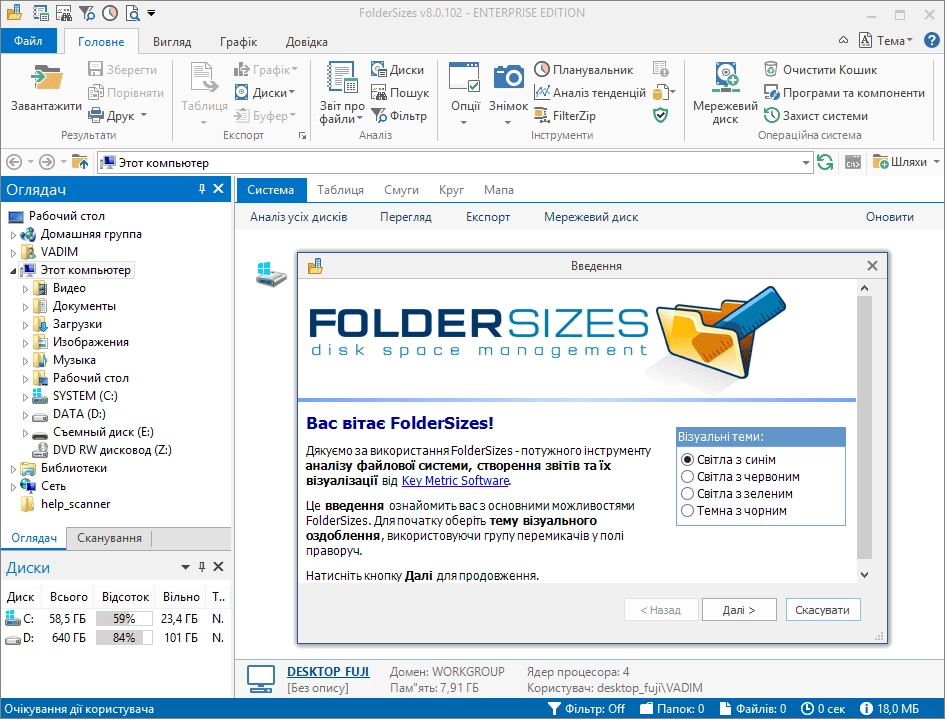This screenshot has height=719, width=945.
Task: Click the back navigation arrow
Action: [x=14, y=162]
